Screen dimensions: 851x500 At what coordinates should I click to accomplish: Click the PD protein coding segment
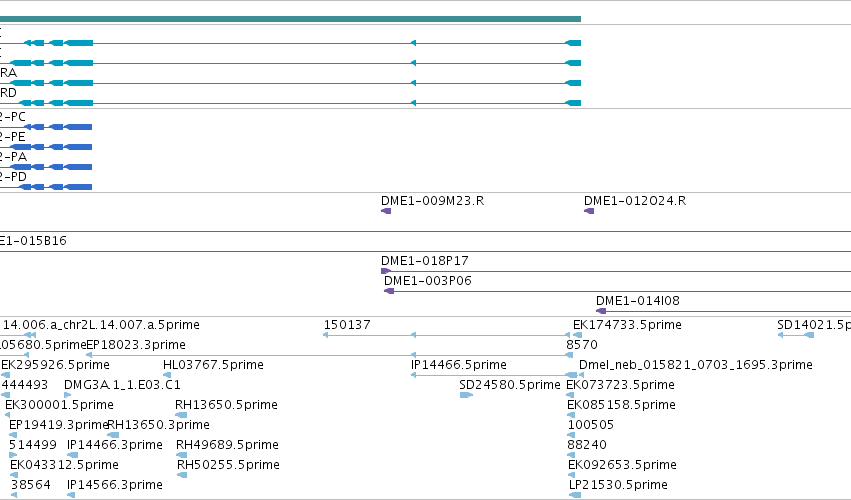78,187
